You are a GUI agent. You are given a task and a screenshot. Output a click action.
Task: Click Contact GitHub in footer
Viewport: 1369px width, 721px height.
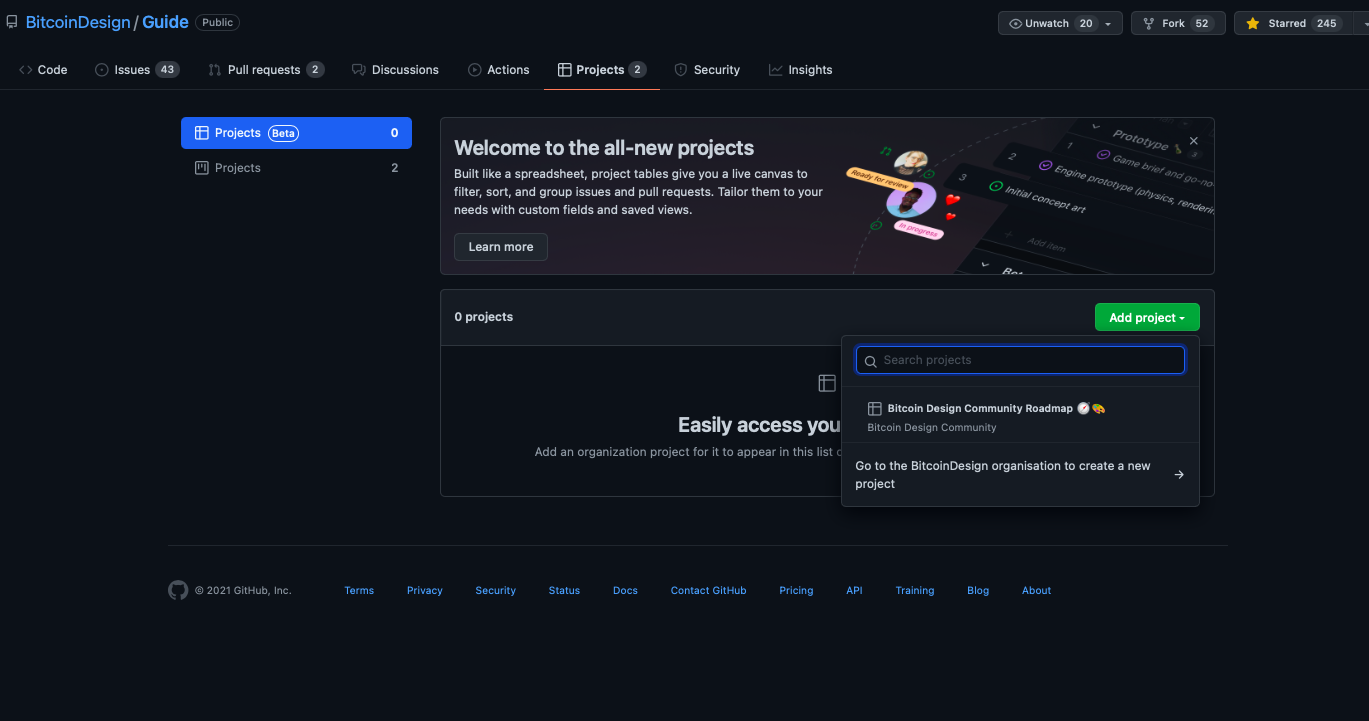click(708, 591)
